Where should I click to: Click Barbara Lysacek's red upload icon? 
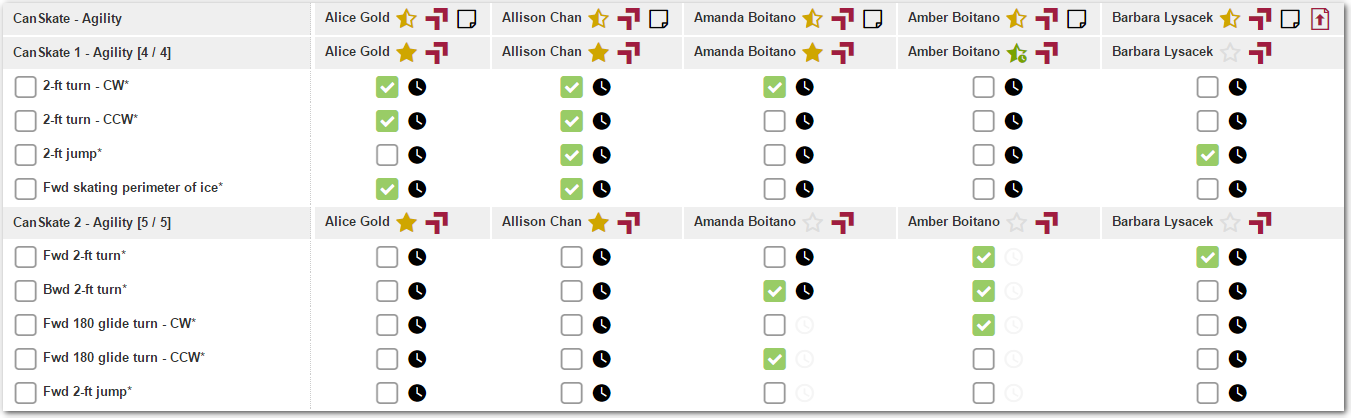point(1319,18)
